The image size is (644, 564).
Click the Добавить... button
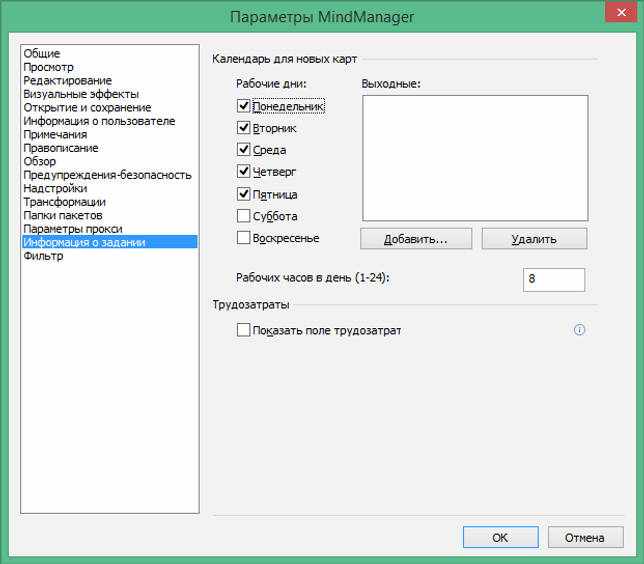point(416,239)
